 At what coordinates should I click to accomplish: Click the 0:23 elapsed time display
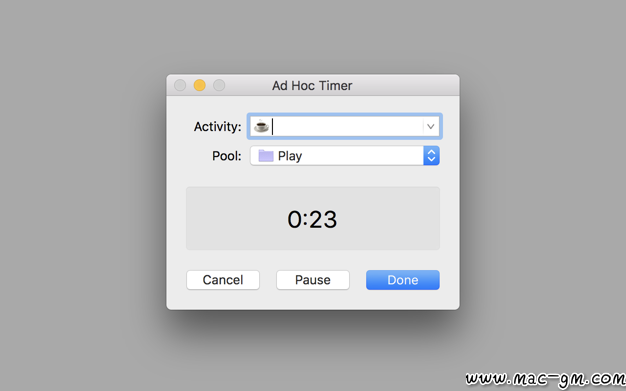[312, 219]
